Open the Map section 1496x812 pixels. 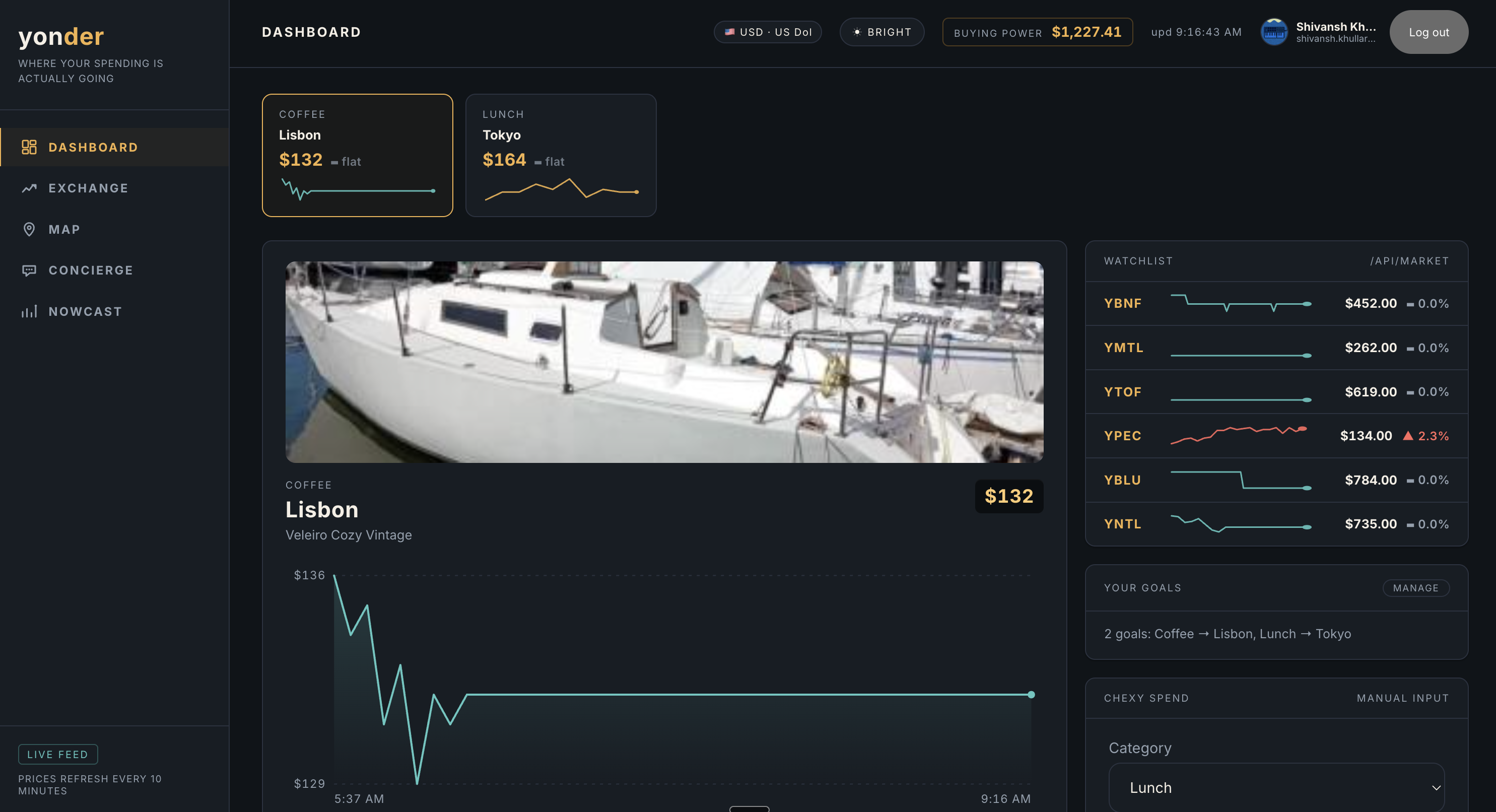[115, 229]
